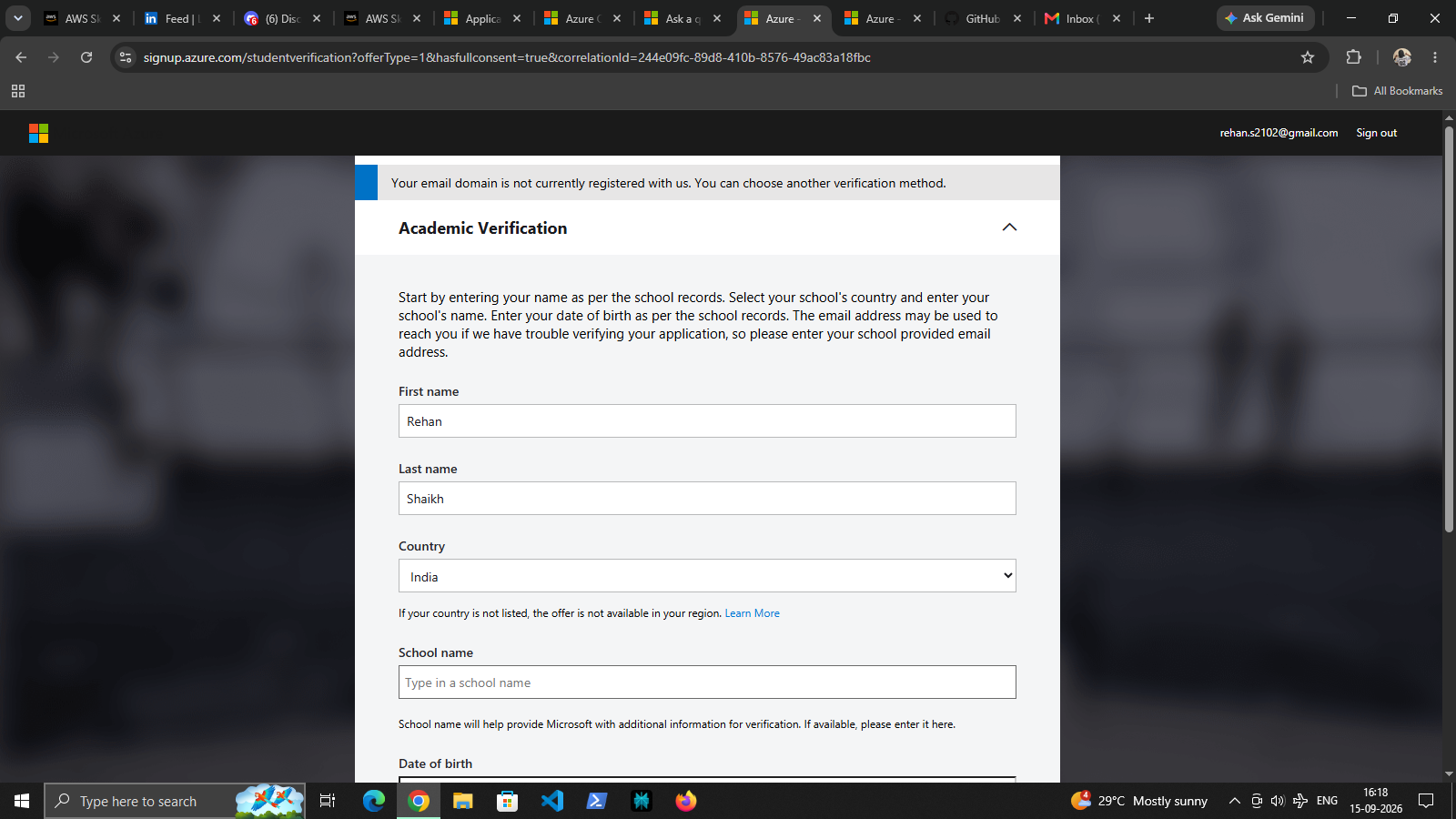Click Sign out in the header

1376,133
